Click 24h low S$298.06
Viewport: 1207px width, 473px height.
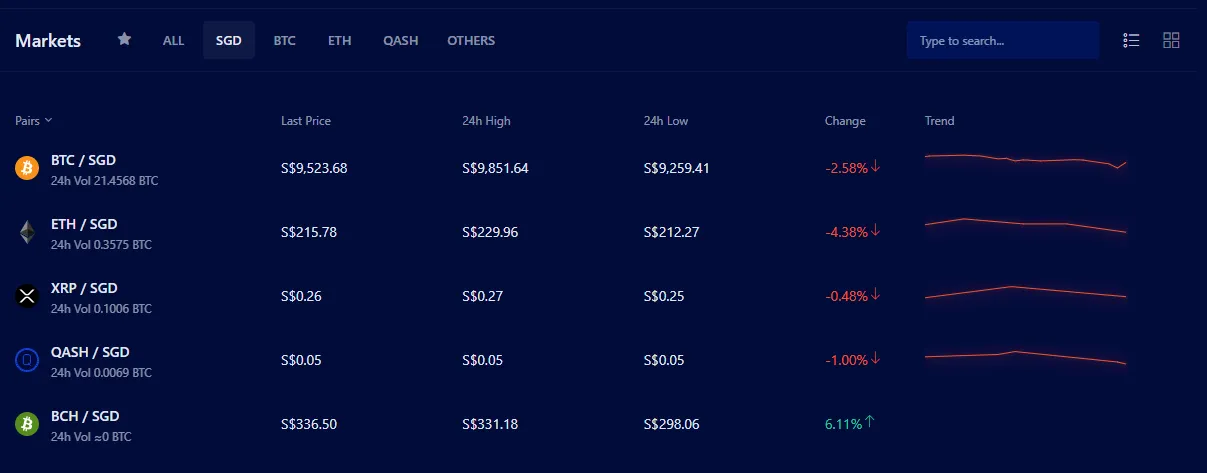point(672,424)
